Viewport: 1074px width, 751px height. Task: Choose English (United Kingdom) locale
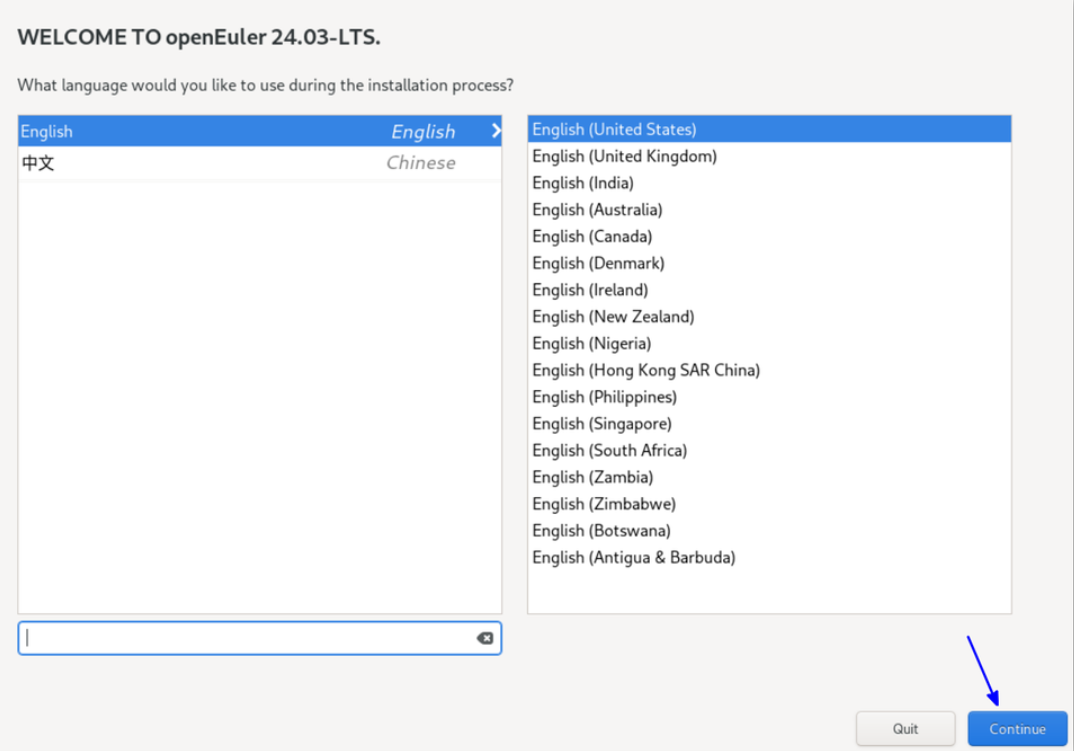[x=769, y=156]
